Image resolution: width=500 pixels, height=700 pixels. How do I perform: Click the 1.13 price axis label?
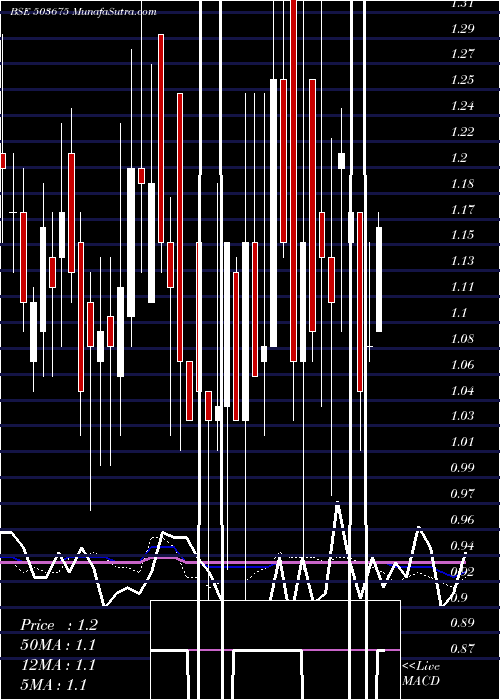coord(462,261)
